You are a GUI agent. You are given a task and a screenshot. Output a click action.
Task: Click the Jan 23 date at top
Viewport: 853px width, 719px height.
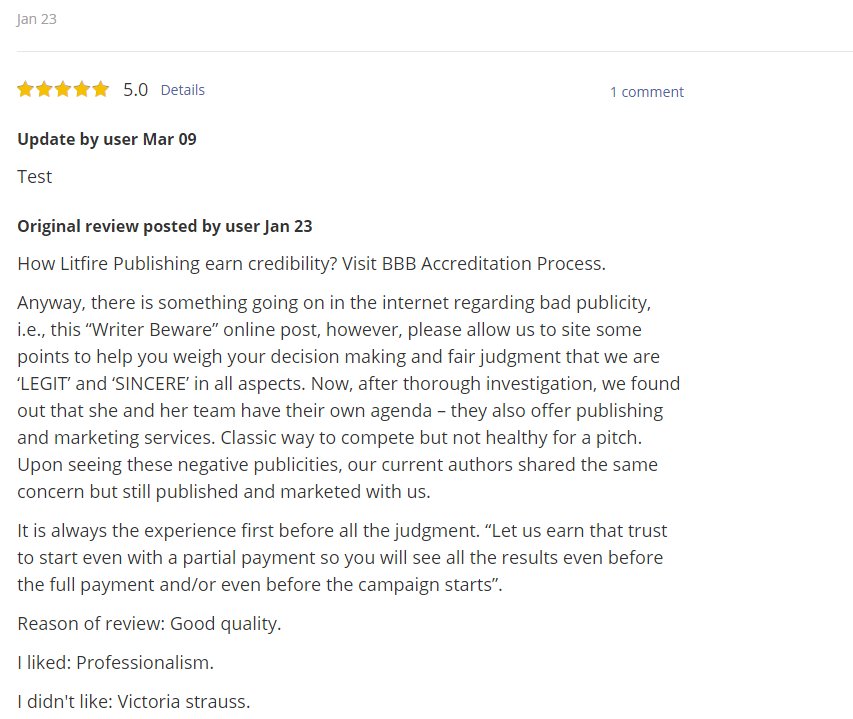click(37, 19)
